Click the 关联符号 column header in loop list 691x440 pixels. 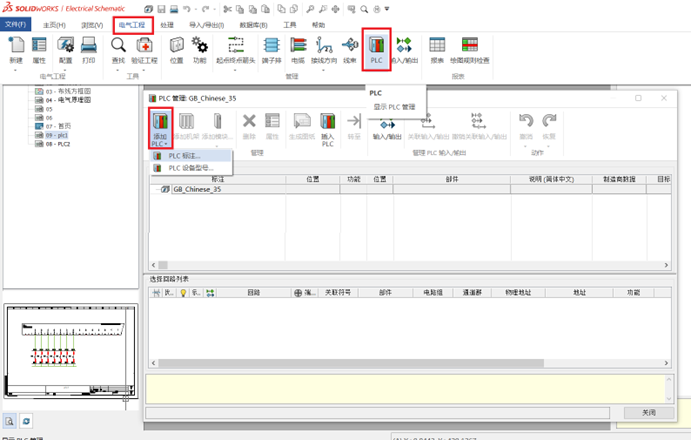pos(338,292)
